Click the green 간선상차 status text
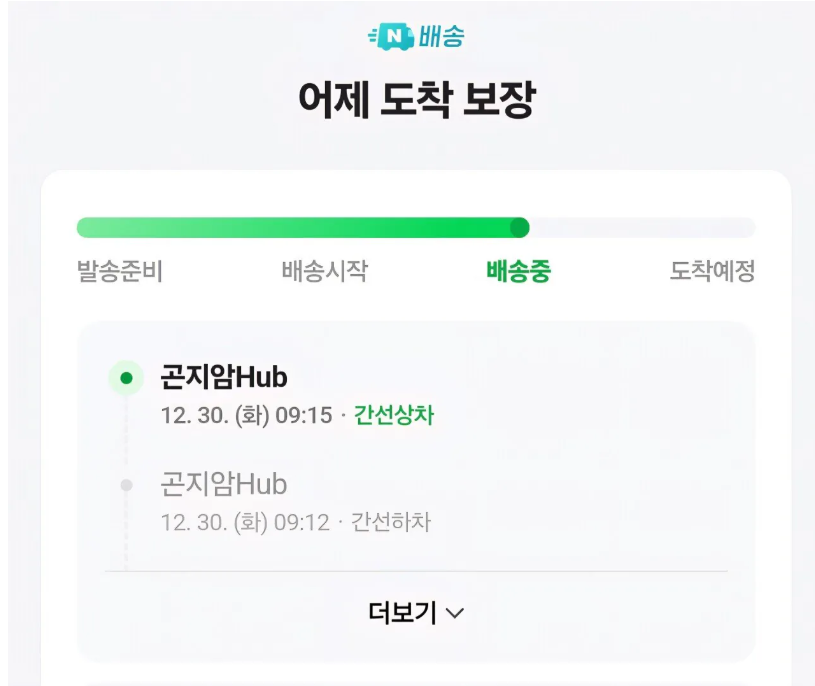 tap(394, 415)
